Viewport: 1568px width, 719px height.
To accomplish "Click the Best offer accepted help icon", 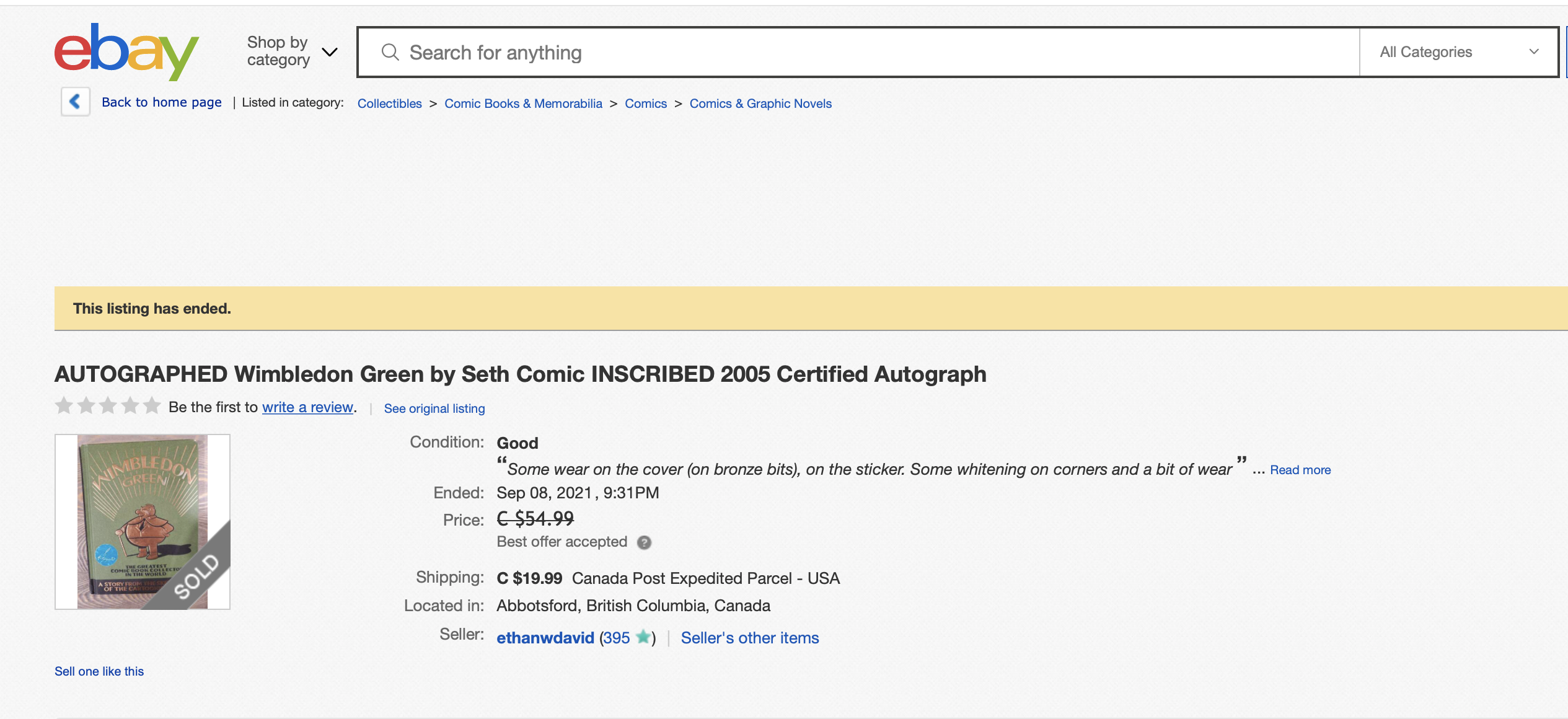I will point(645,542).
